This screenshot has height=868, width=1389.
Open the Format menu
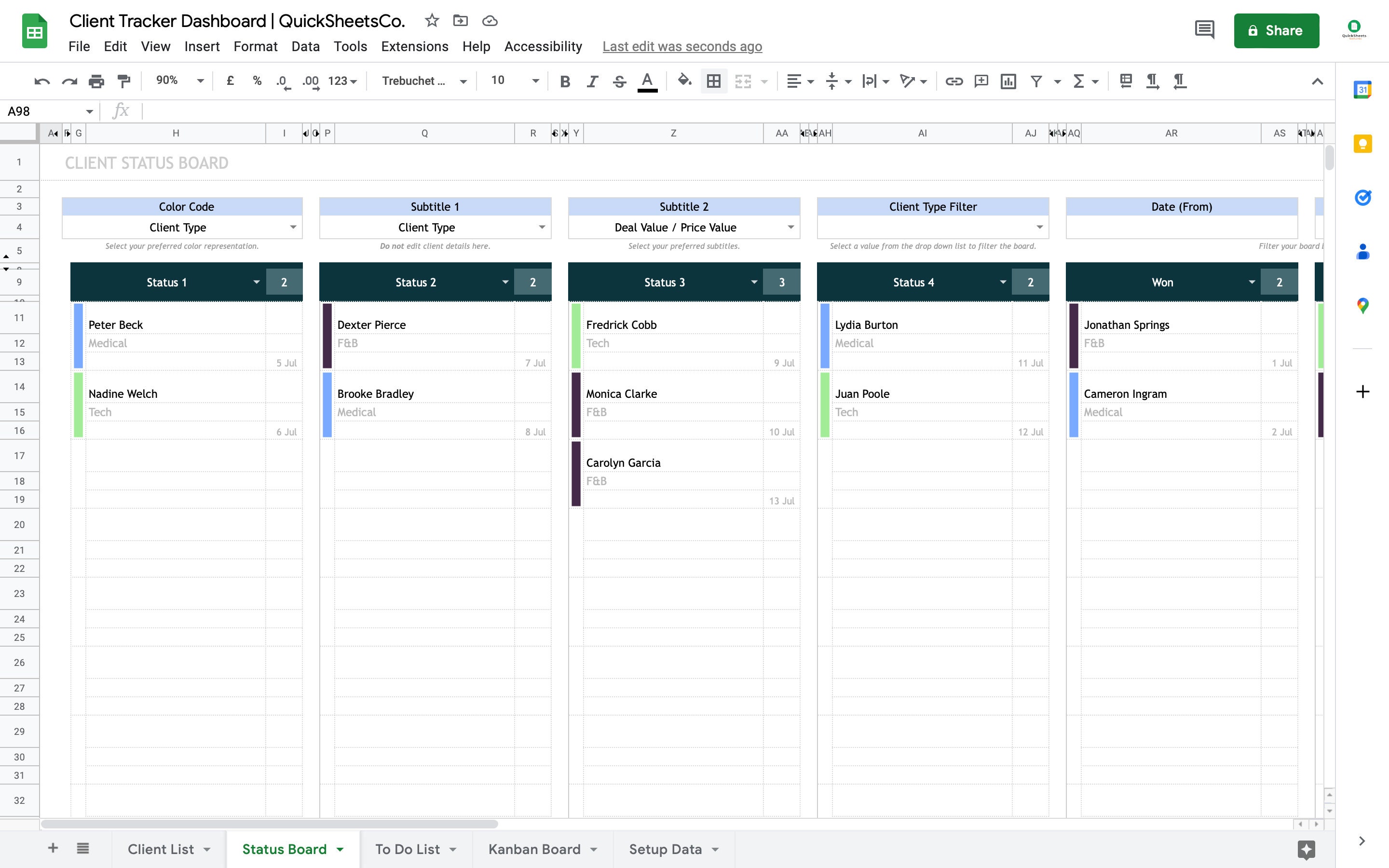pos(256,46)
